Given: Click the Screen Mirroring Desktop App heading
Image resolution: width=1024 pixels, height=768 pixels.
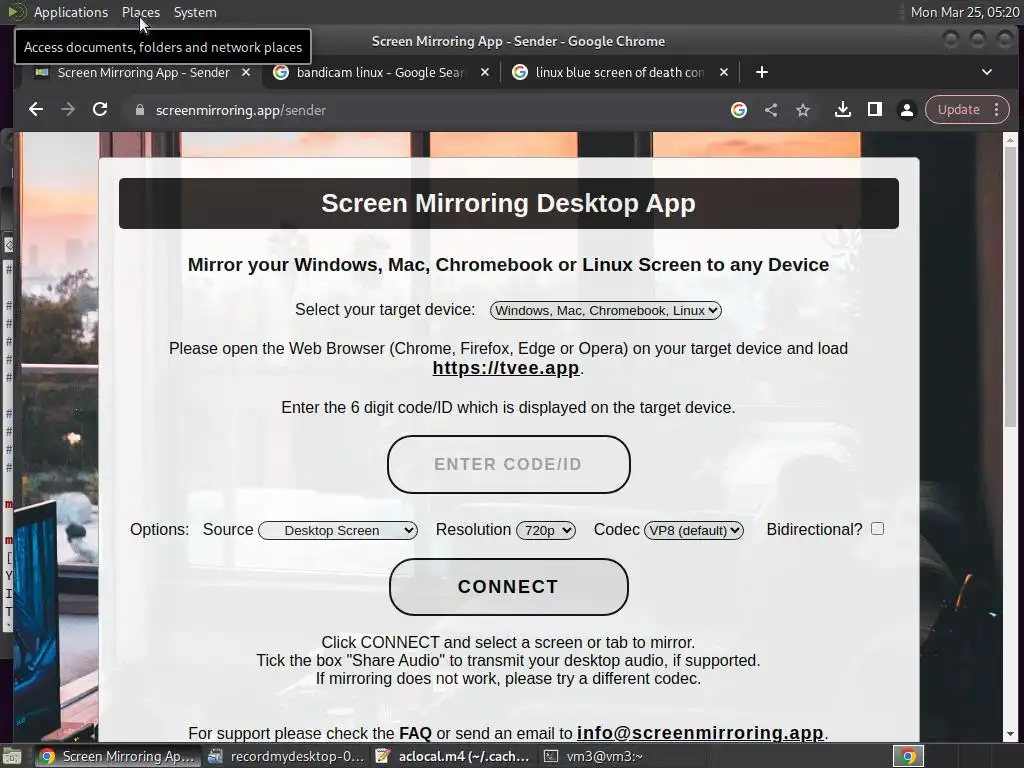Looking at the screenshot, I should pos(508,203).
